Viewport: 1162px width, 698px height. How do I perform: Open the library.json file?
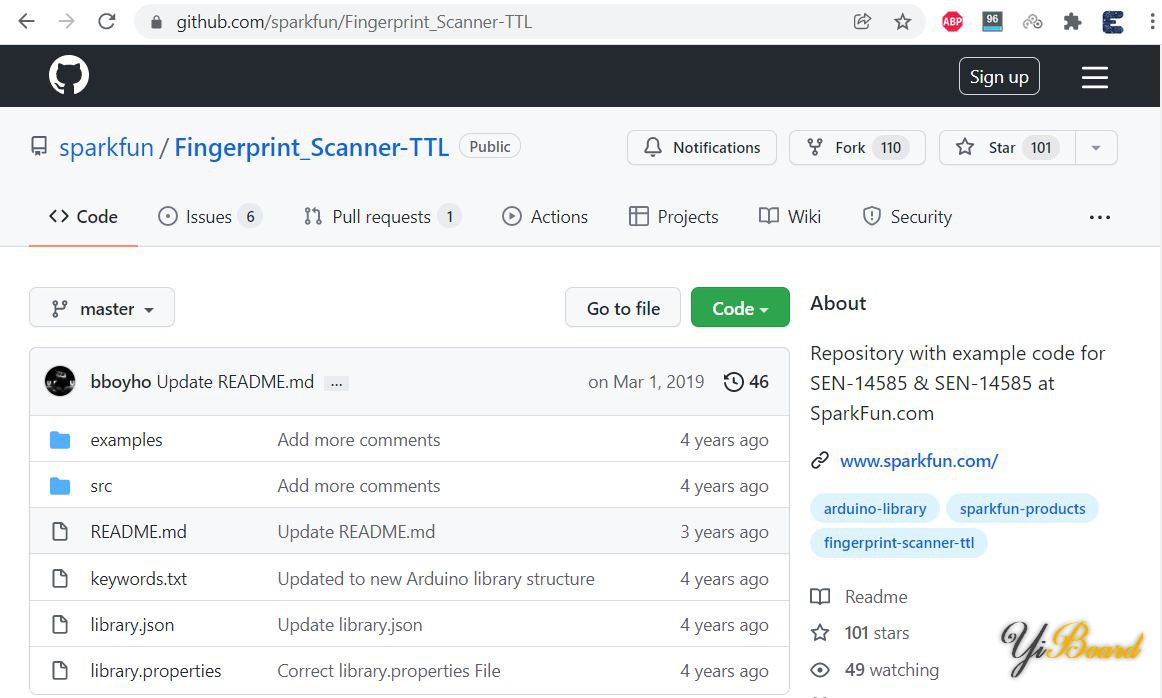coord(132,625)
